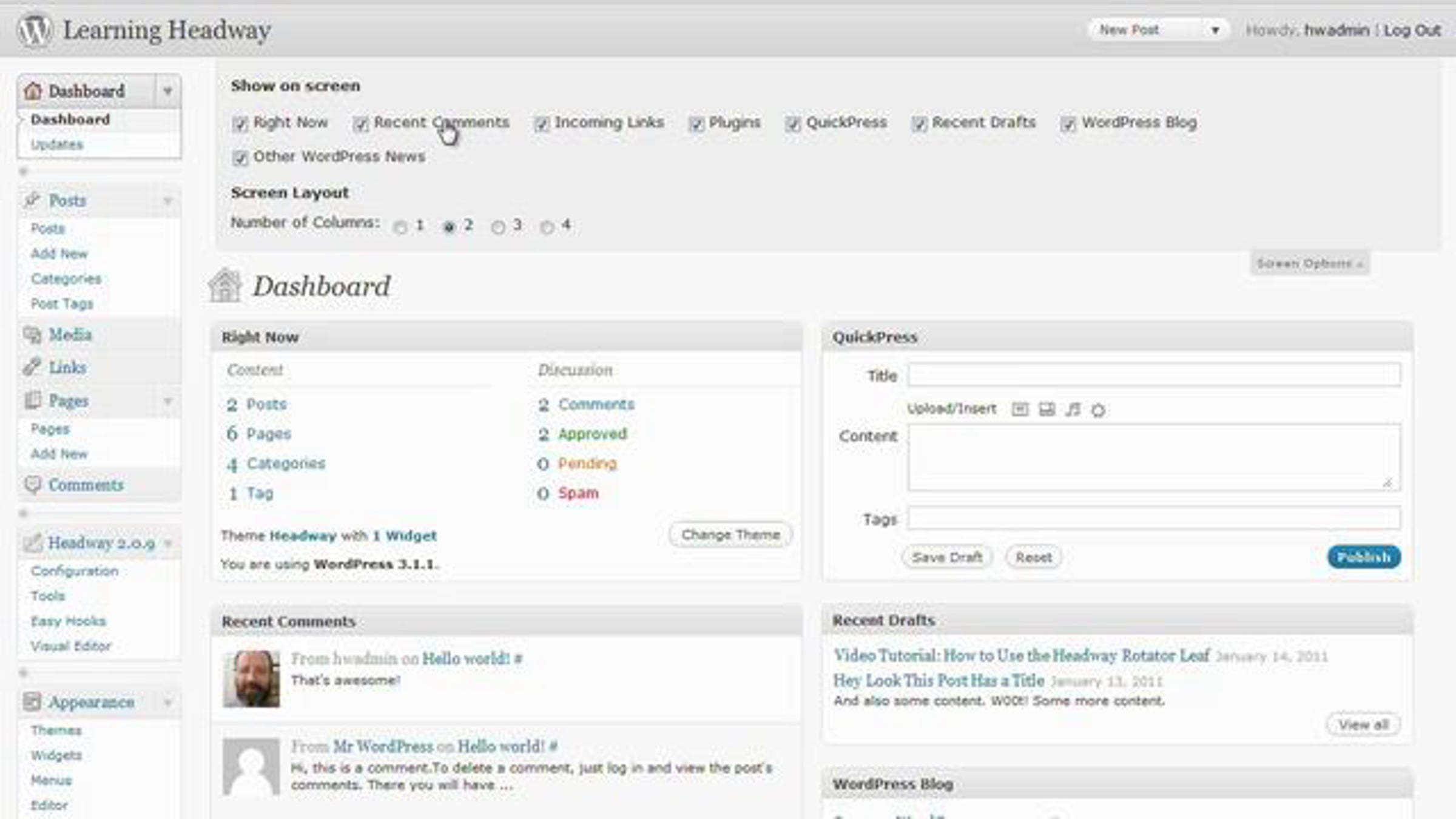The image size is (1456, 819).
Task: Close the Screen Options tab
Action: click(x=1309, y=263)
